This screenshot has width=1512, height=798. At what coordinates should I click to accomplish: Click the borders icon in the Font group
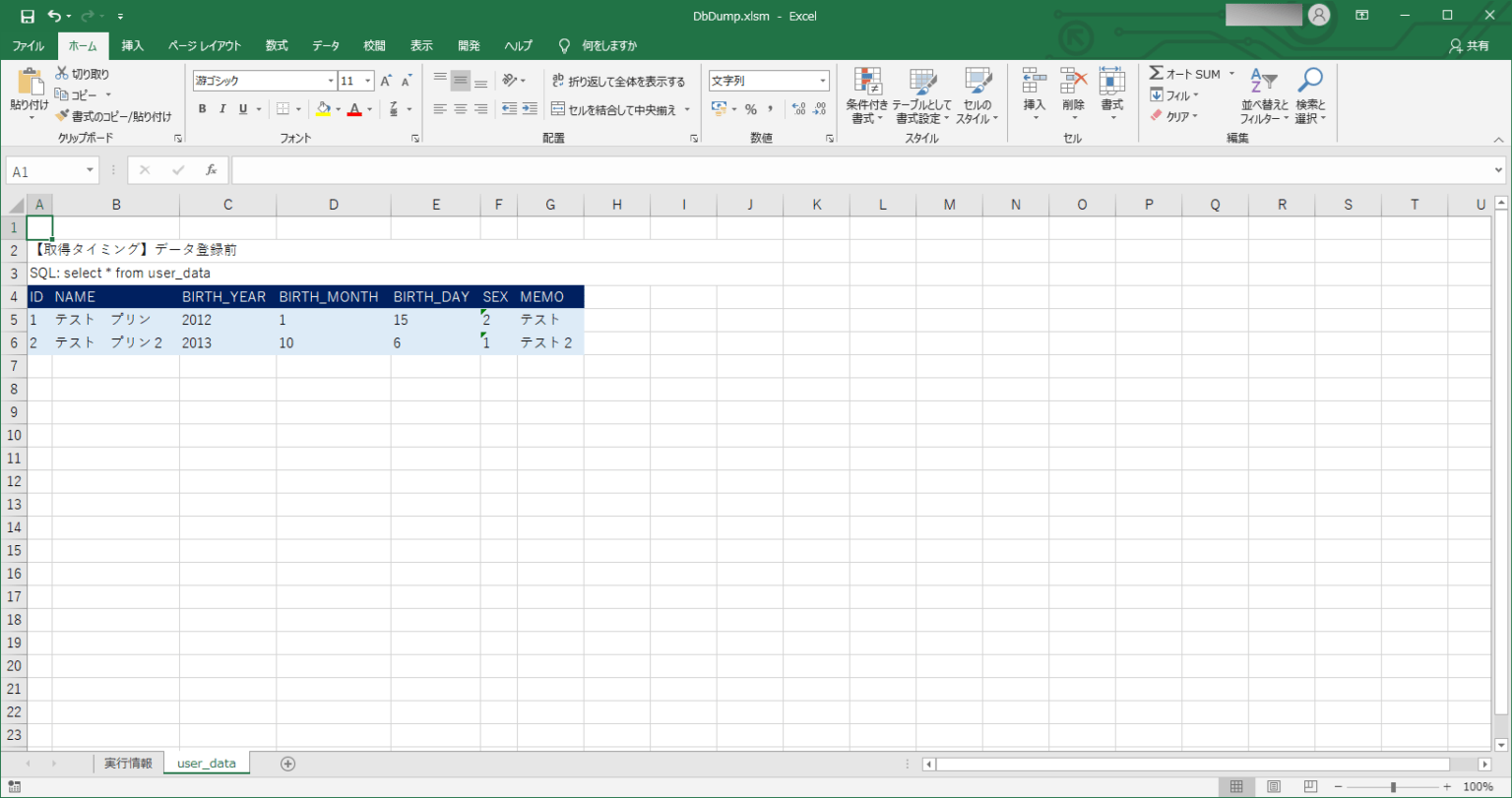283,109
